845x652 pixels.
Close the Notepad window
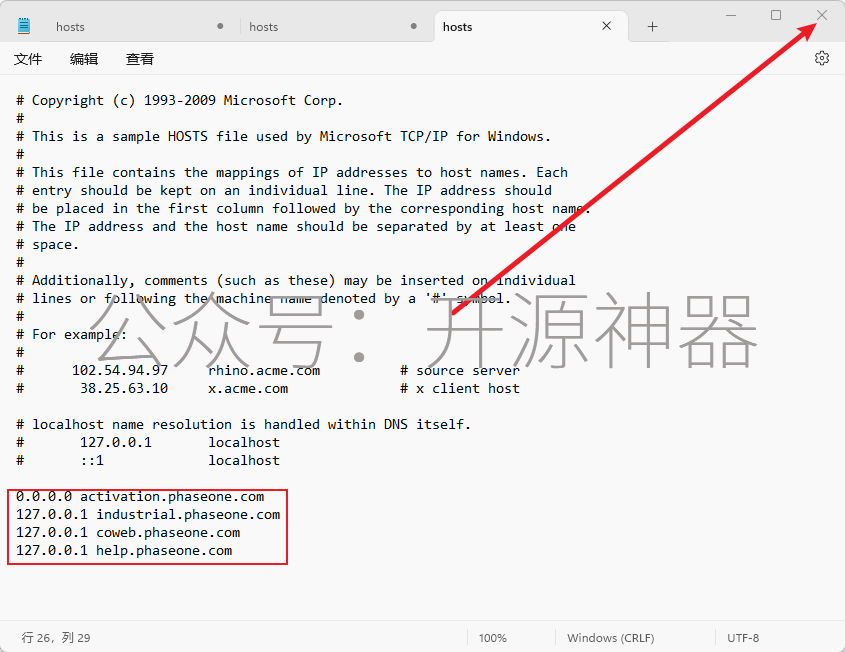821,15
